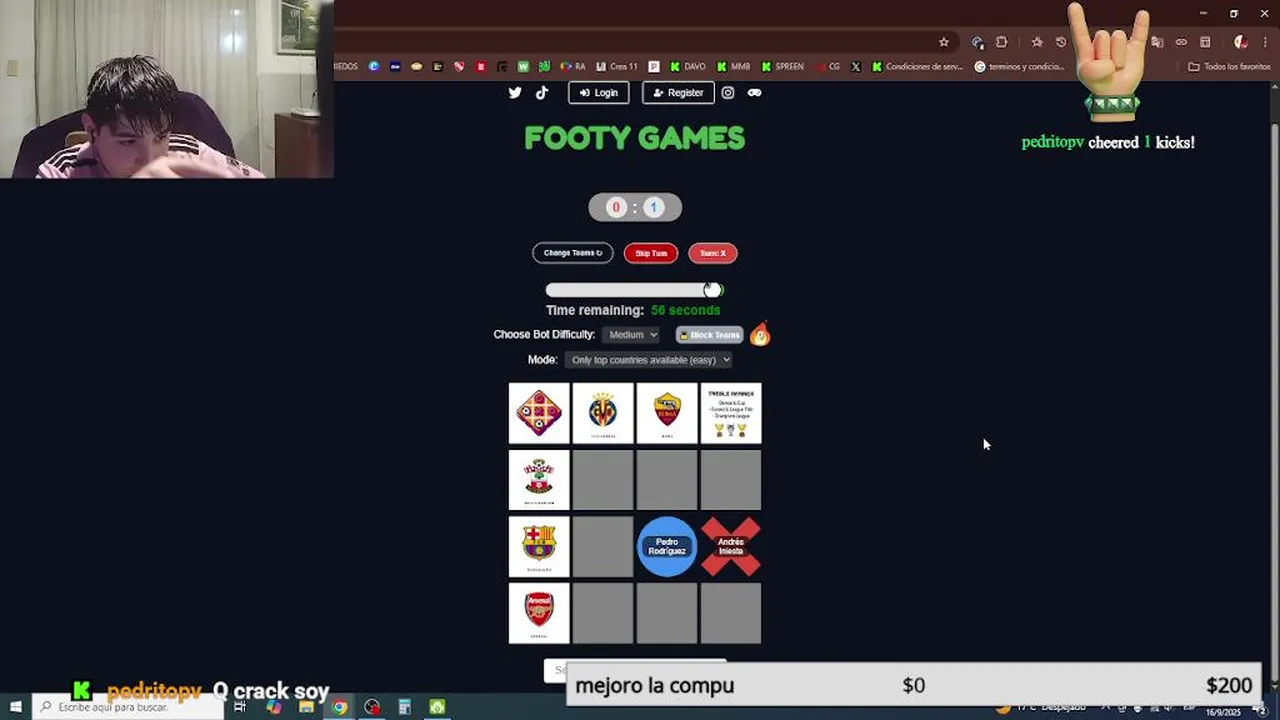Screen dimensions: 1280x720
Task: Open the X bookmark icon
Action: [856, 67]
